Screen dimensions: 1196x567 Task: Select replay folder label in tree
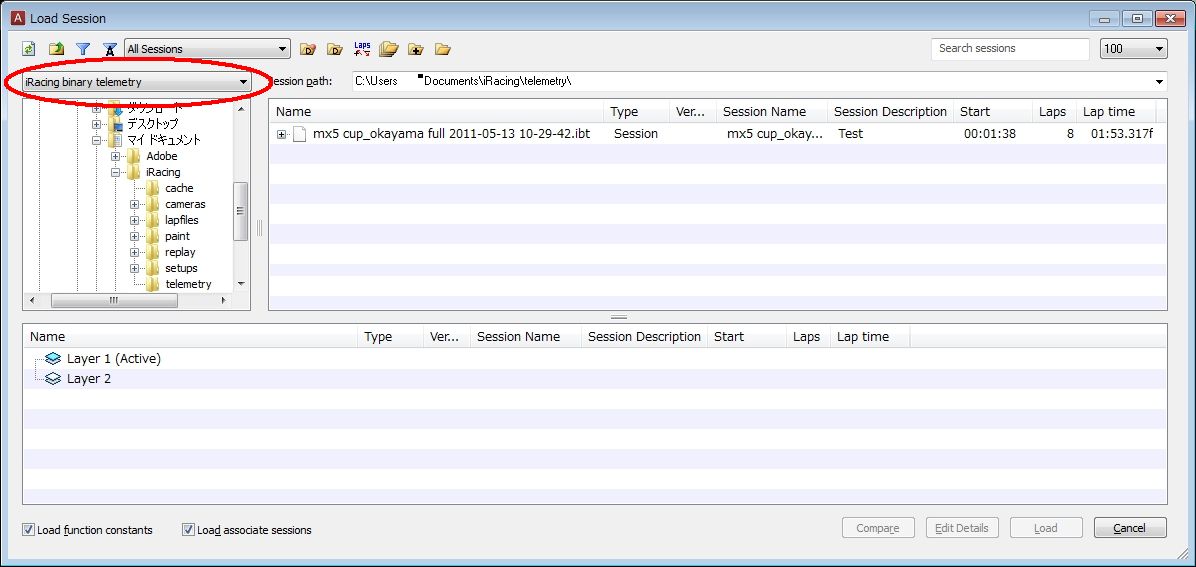[180, 253]
